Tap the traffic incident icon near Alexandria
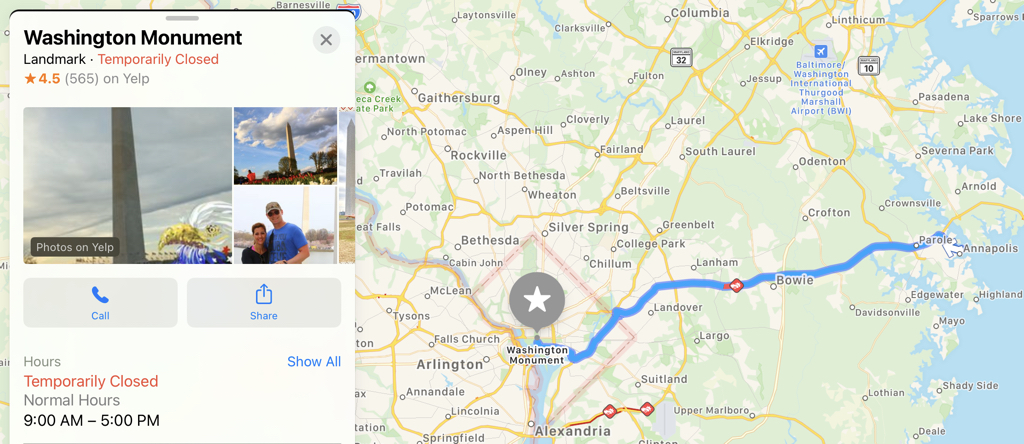 (x=609, y=411)
